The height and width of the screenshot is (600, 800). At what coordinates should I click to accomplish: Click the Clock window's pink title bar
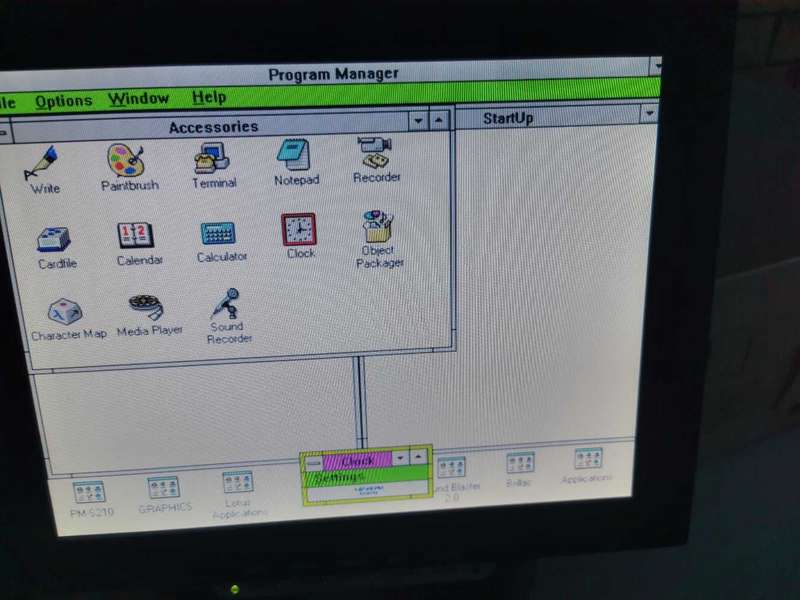(x=357, y=461)
